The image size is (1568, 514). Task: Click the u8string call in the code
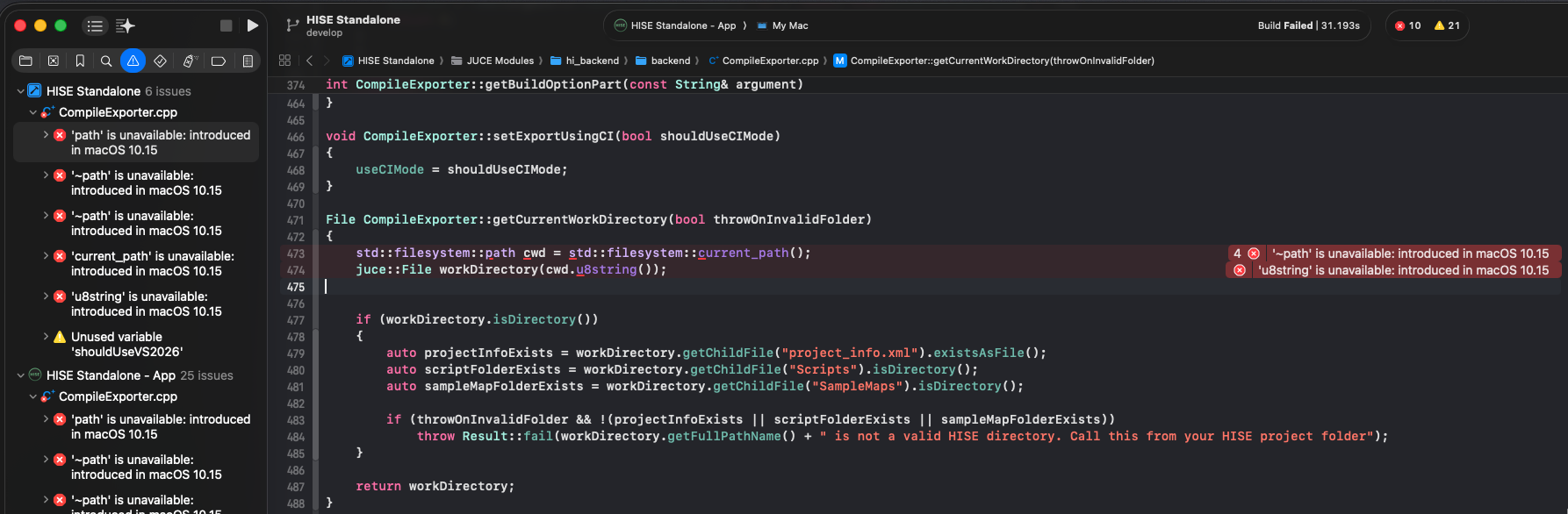pyautogui.click(x=606, y=269)
